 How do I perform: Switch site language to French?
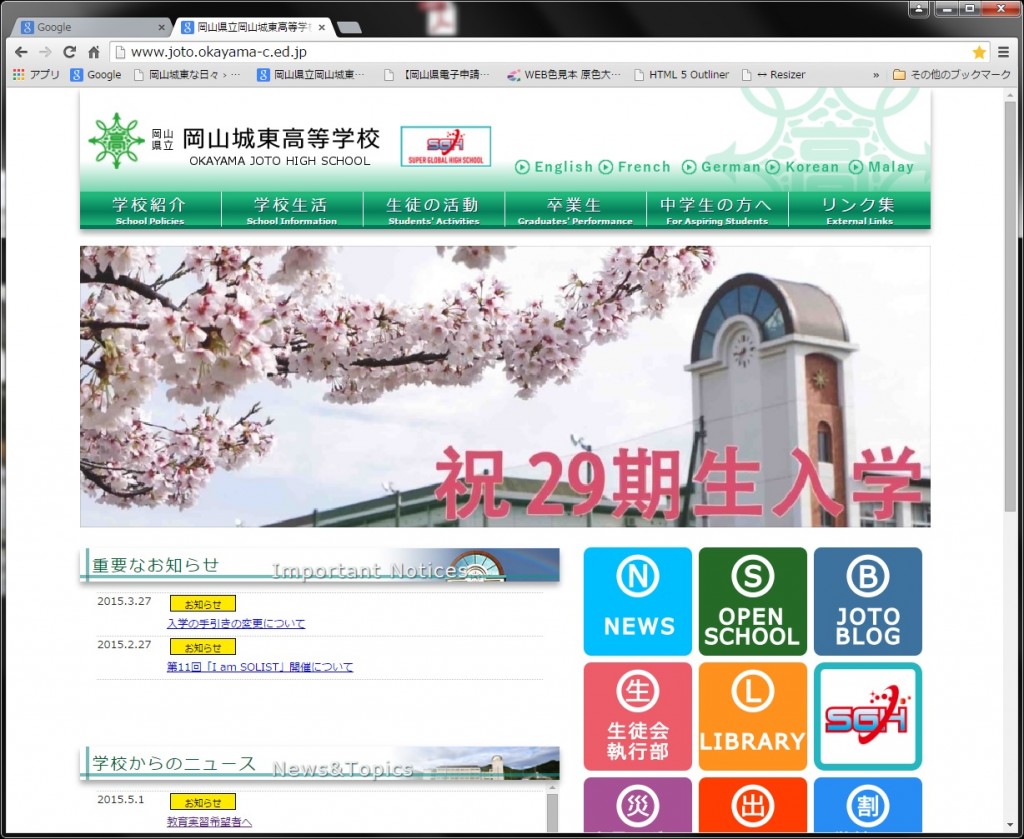635,167
